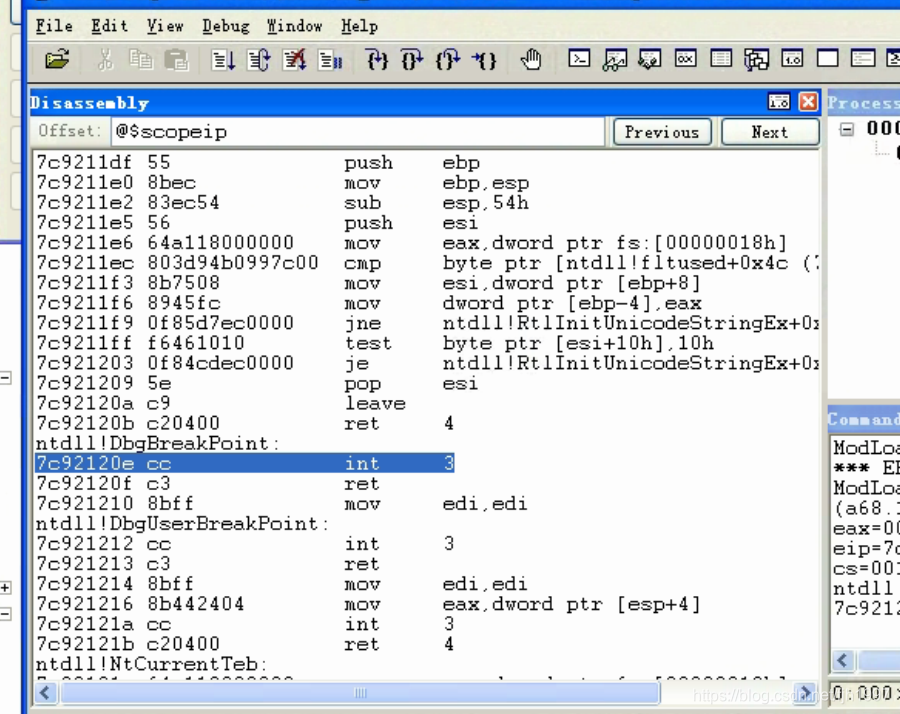This screenshot has width=900, height=714.
Task: Click the Disassembly horizontal scrollbar left arrow
Action: pos(45,693)
